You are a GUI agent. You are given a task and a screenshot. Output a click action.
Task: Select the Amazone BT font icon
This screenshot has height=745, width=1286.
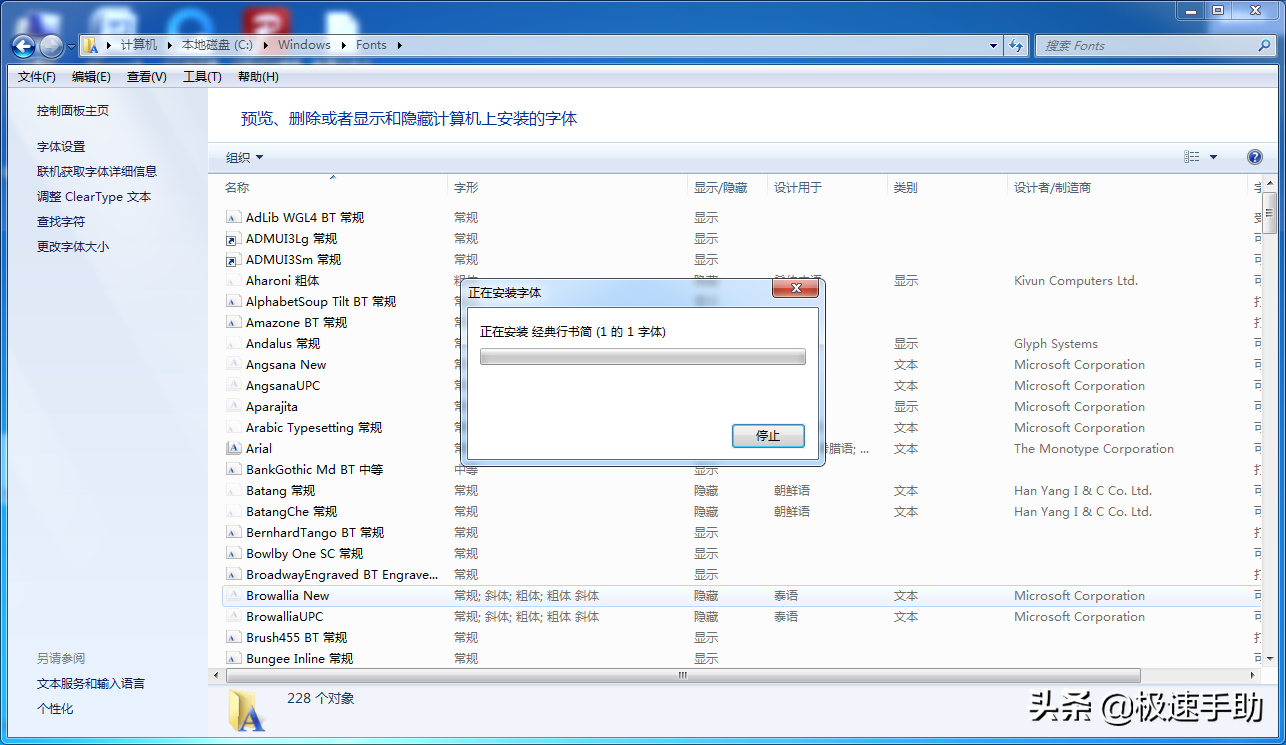click(x=233, y=322)
